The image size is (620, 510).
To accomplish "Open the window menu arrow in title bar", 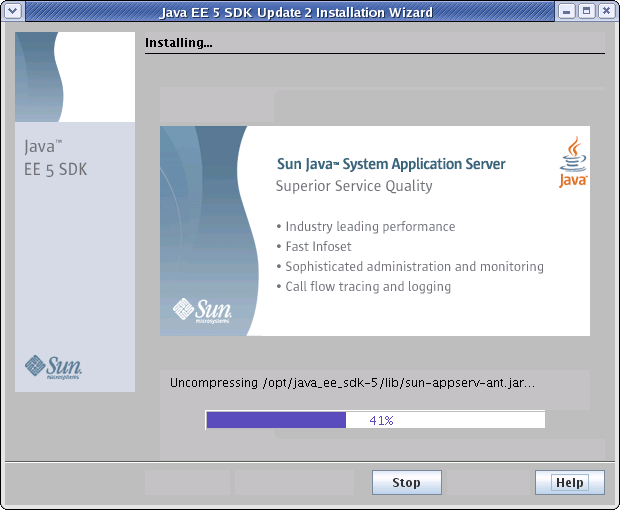I will pyautogui.click(x=13, y=11).
